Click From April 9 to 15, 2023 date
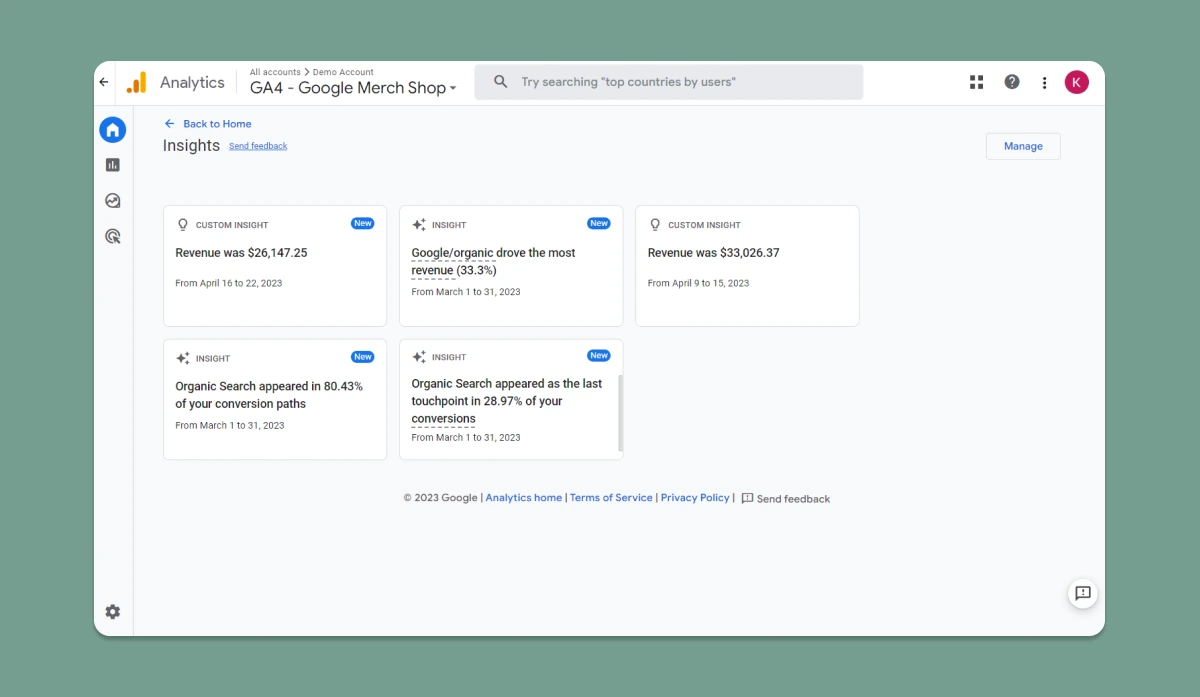 click(x=698, y=284)
